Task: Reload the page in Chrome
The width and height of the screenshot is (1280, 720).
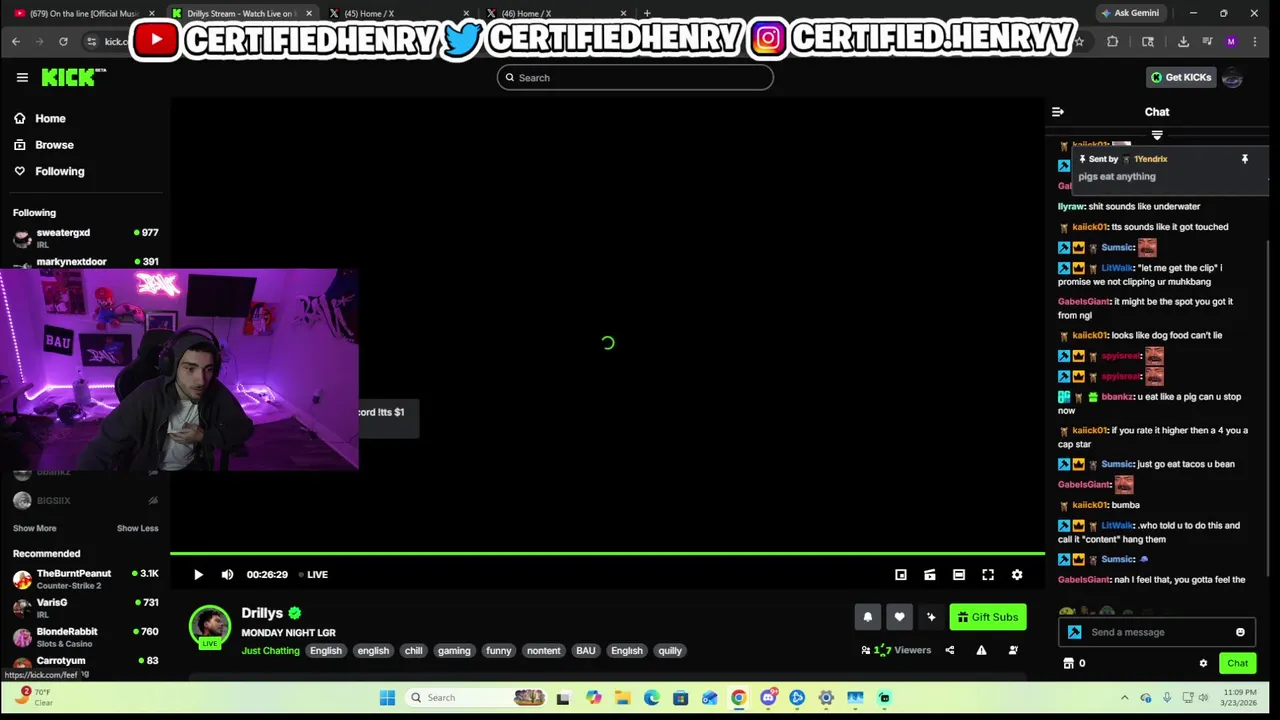Action: pyautogui.click(x=63, y=41)
